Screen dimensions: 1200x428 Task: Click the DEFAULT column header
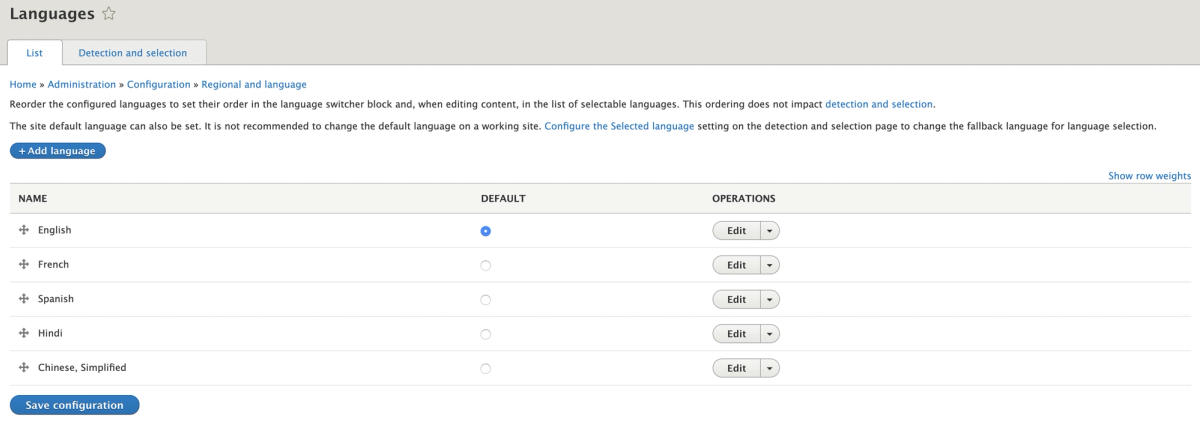pos(503,199)
